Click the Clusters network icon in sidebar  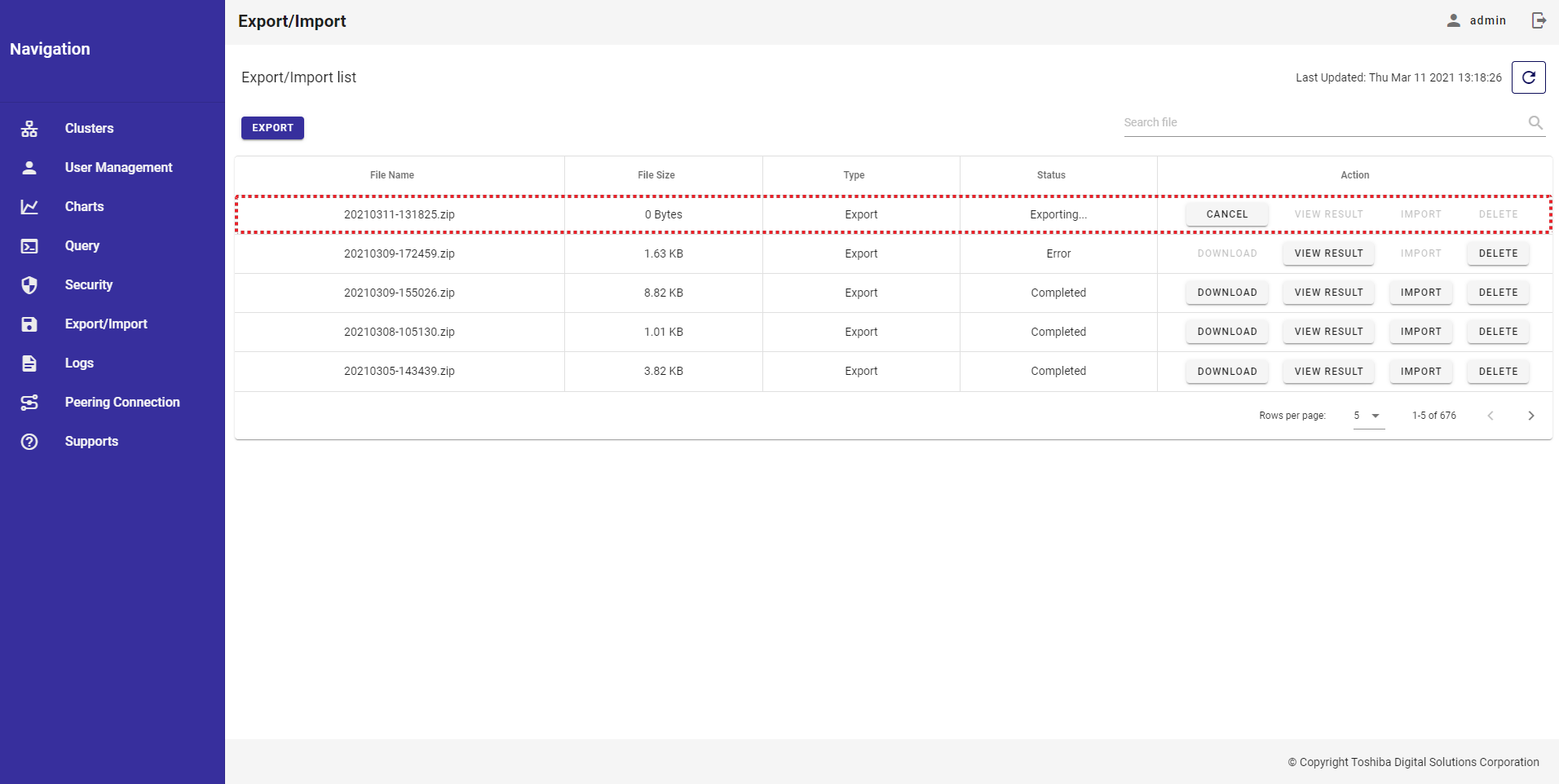tap(29, 128)
